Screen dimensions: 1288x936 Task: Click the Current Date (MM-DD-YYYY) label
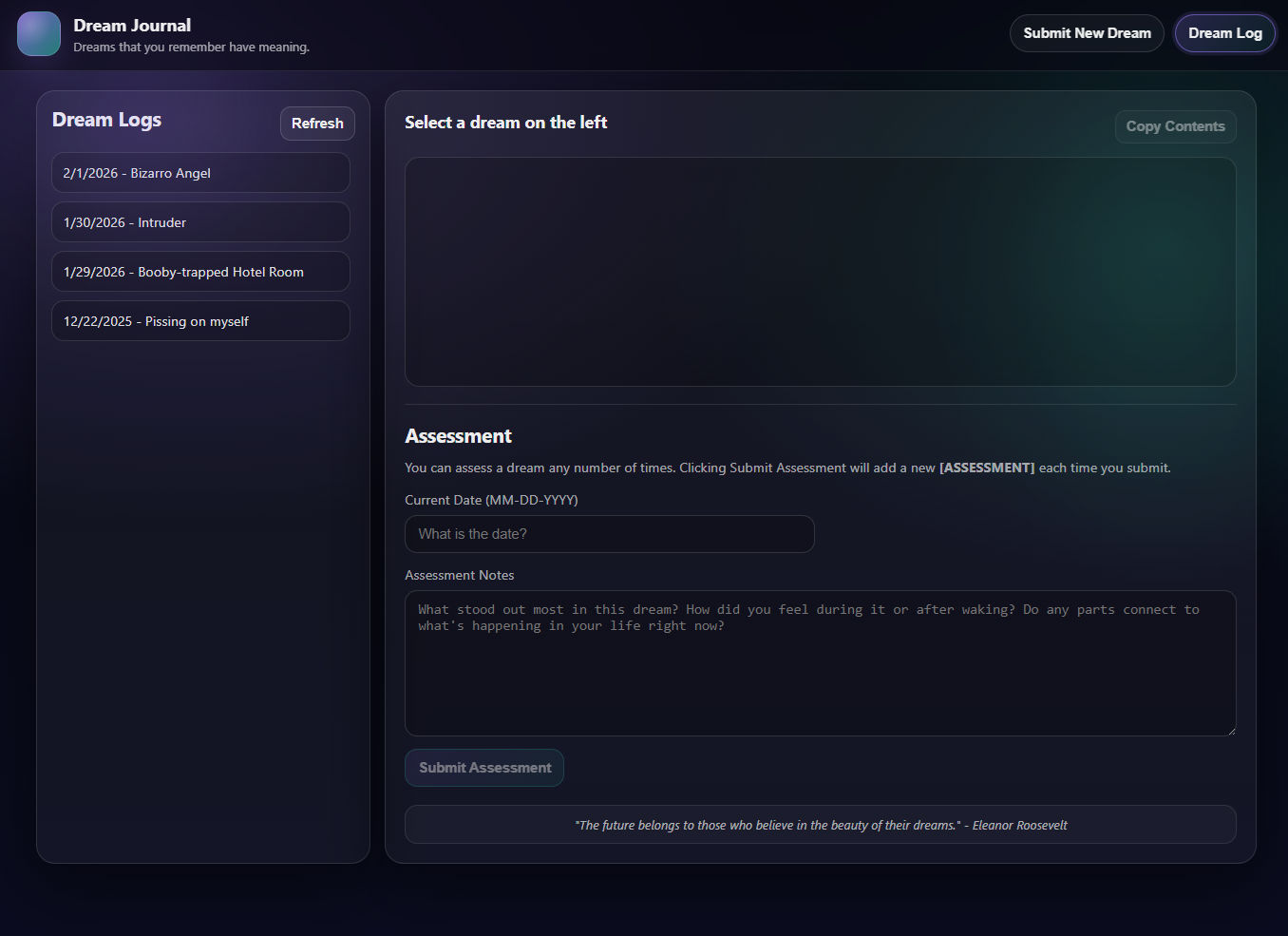tap(491, 500)
